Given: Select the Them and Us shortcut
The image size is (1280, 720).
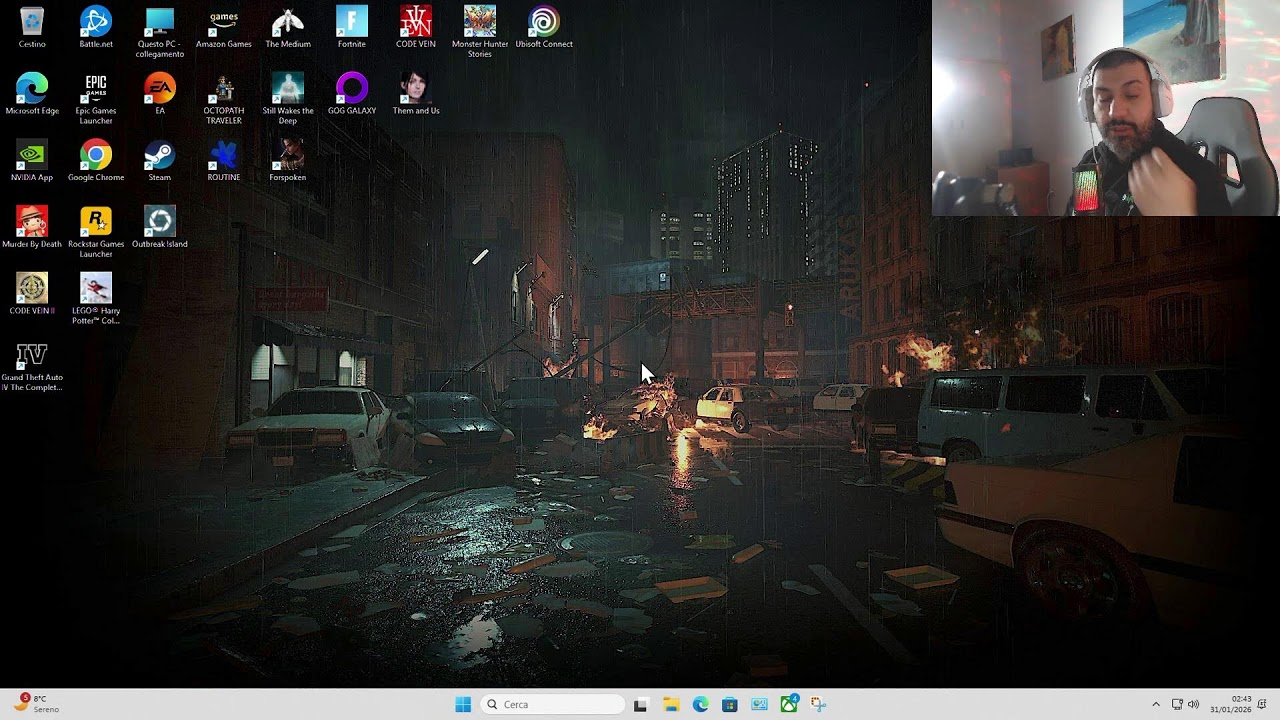Looking at the screenshot, I should point(416,95).
